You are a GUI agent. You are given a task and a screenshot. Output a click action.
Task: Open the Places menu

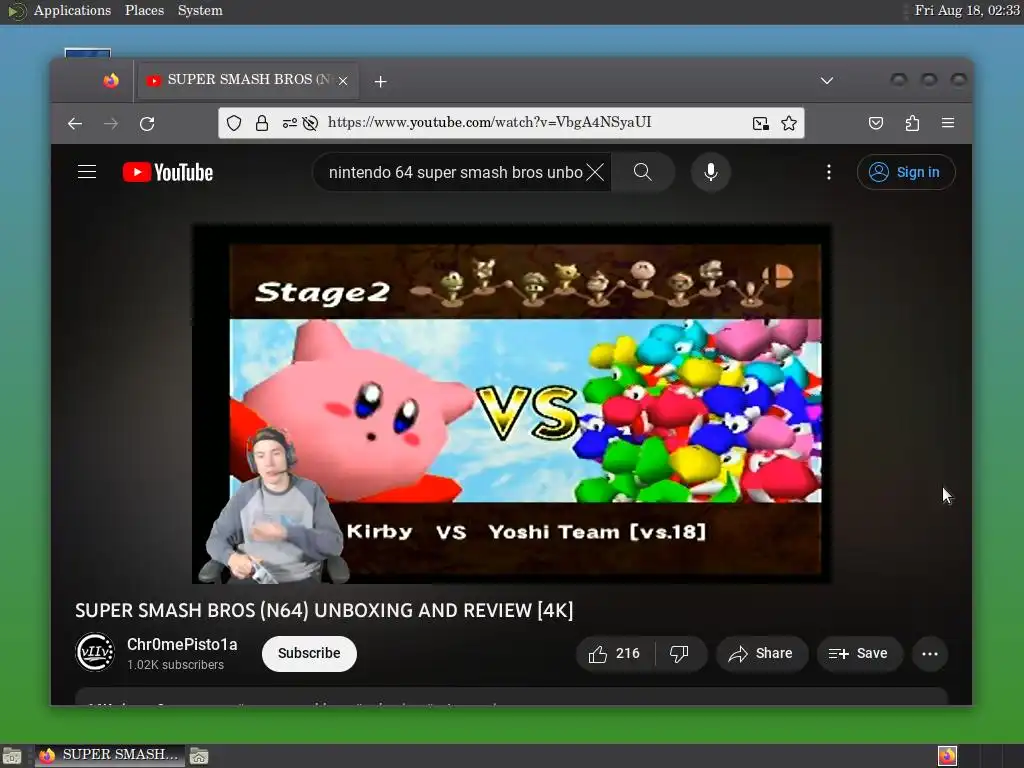point(144,10)
